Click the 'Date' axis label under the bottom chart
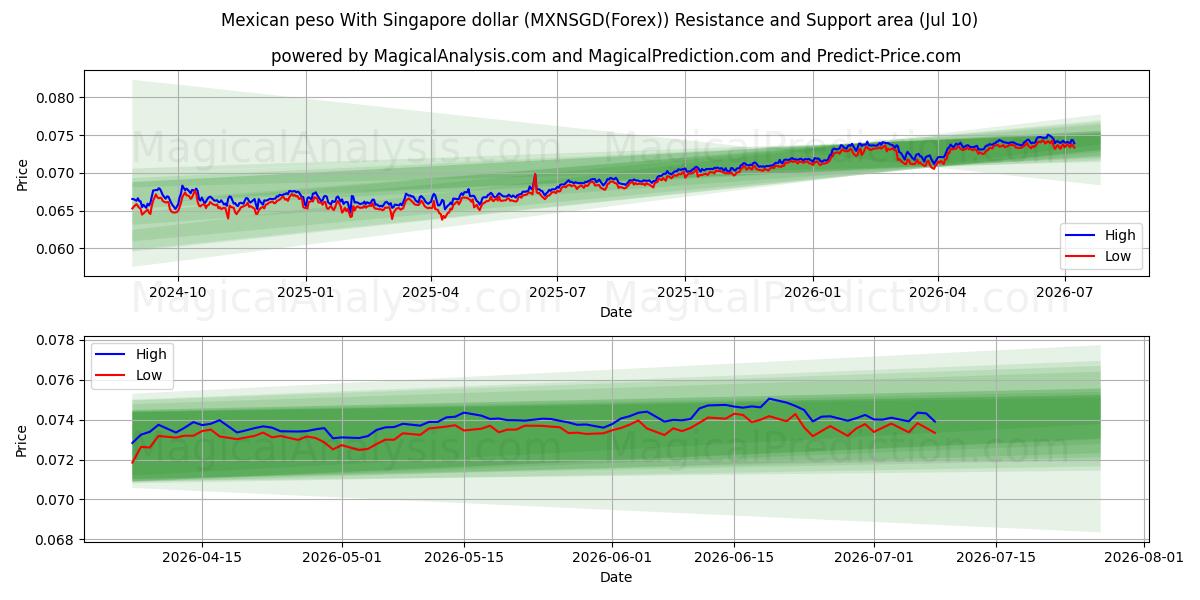 pyautogui.click(x=616, y=577)
